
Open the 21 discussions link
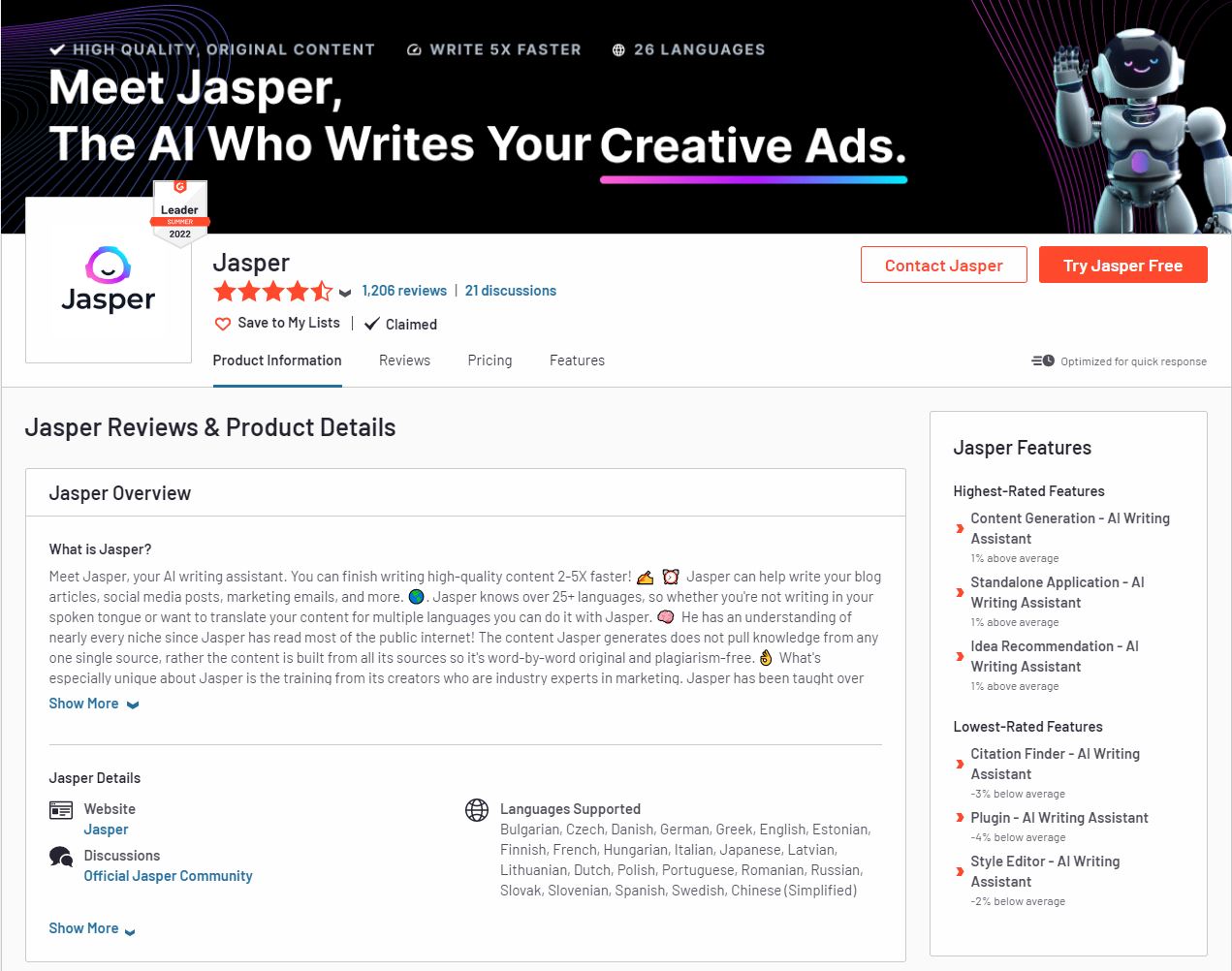[x=511, y=291]
